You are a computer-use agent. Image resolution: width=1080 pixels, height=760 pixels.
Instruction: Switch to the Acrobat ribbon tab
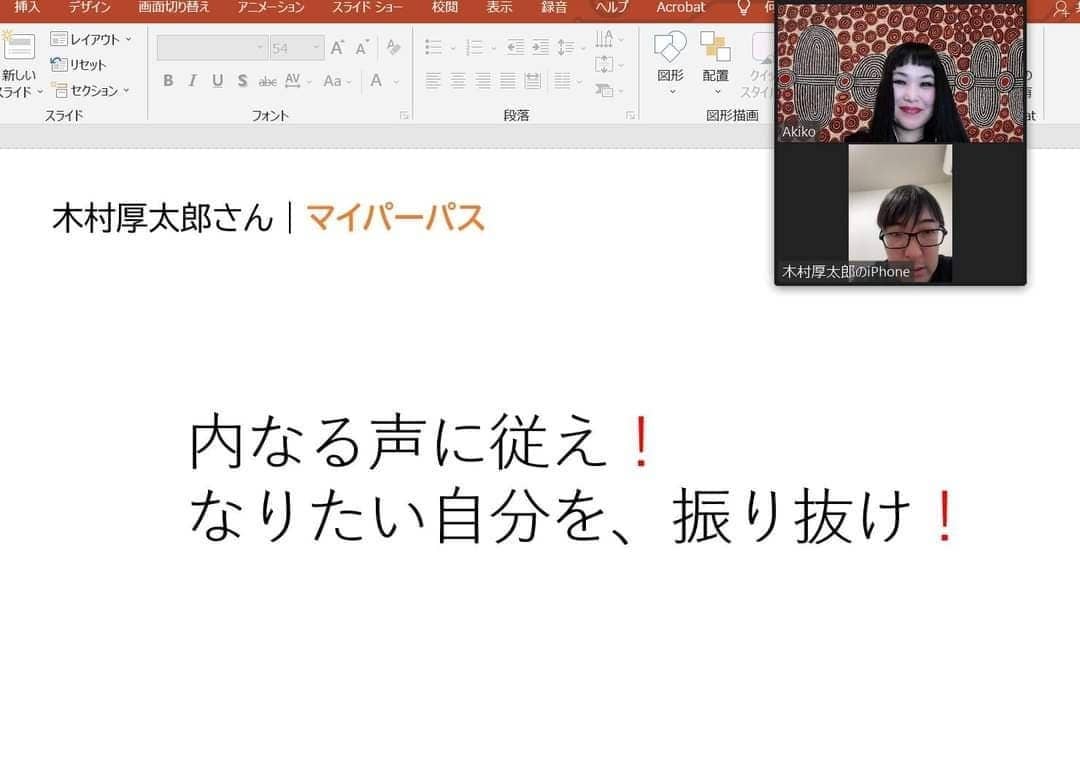(680, 8)
